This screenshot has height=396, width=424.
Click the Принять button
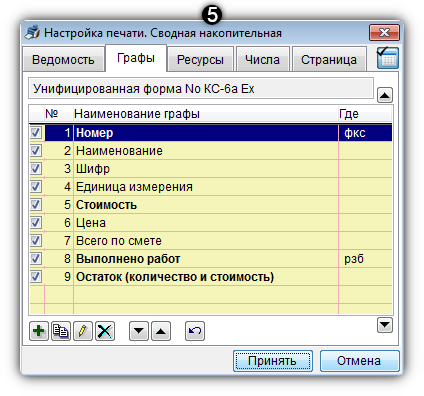[272, 361]
